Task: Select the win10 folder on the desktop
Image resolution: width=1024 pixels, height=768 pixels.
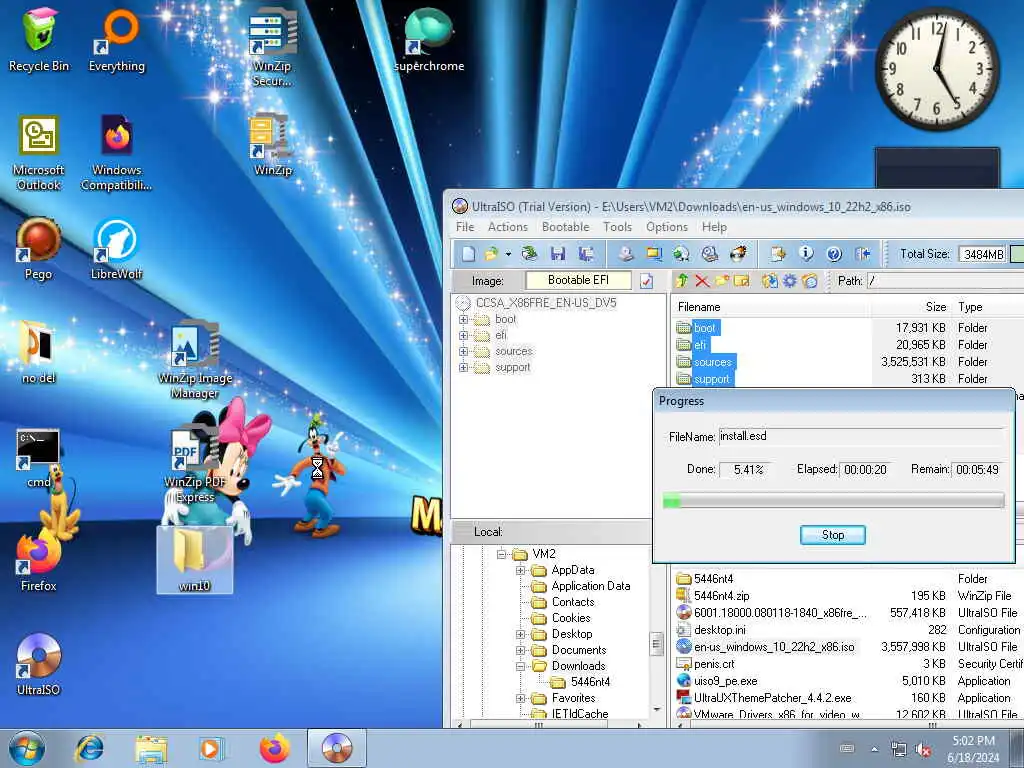Action: [195, 560]
